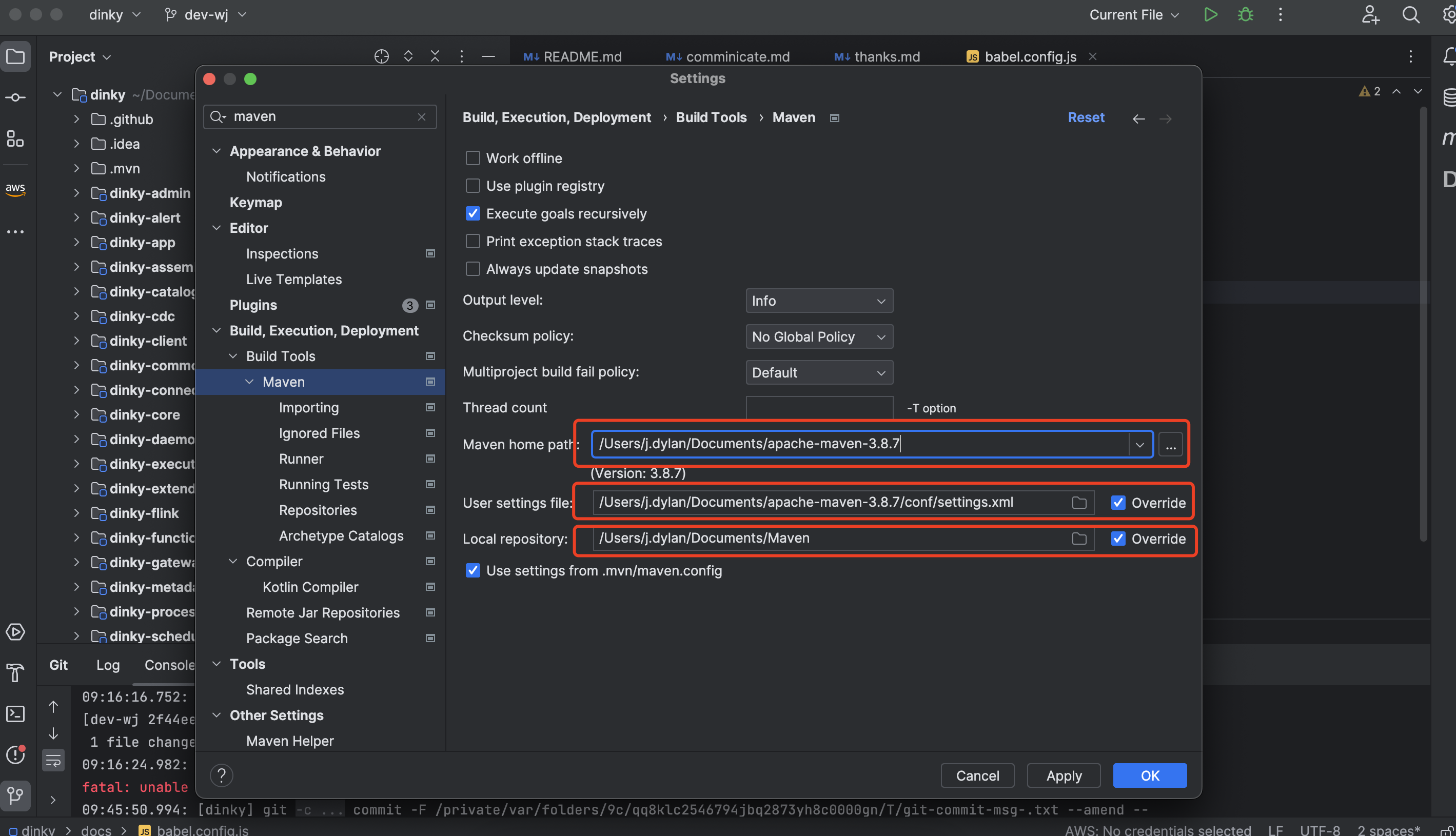Open the Commit tool window icon
Screen dimensions: 1456x836
pyautogui.click(x=15, y=97)
